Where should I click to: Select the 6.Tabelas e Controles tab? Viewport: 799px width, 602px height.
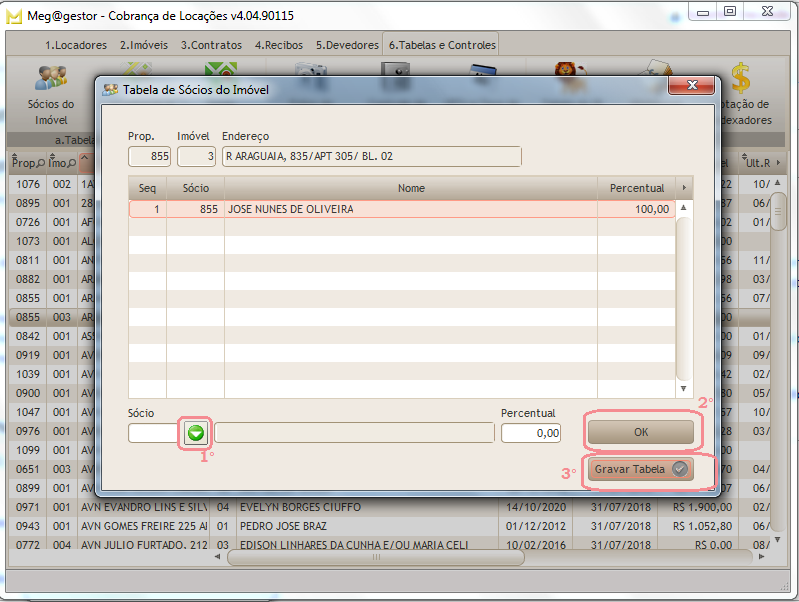pyautogui.click(x=442, y=45)
